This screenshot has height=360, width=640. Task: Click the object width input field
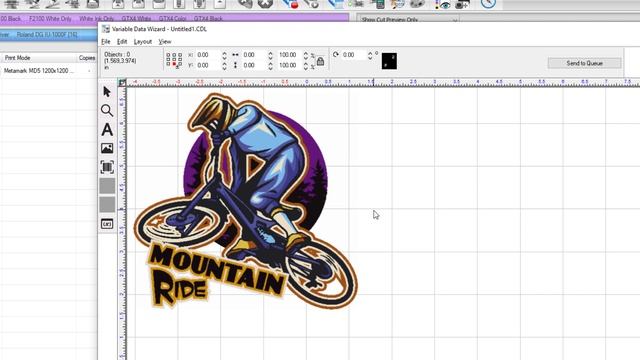(254, 55)
